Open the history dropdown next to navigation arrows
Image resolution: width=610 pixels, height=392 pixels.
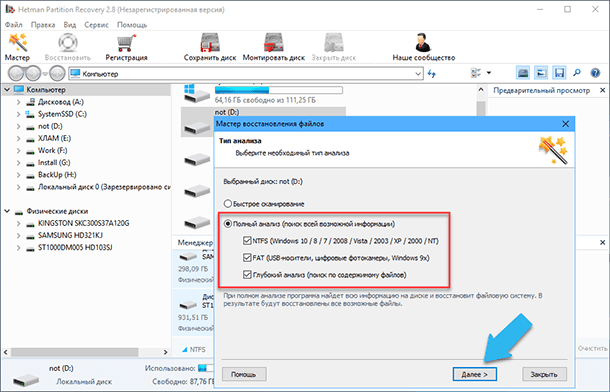pyautogui.click(x=45, y=74)
